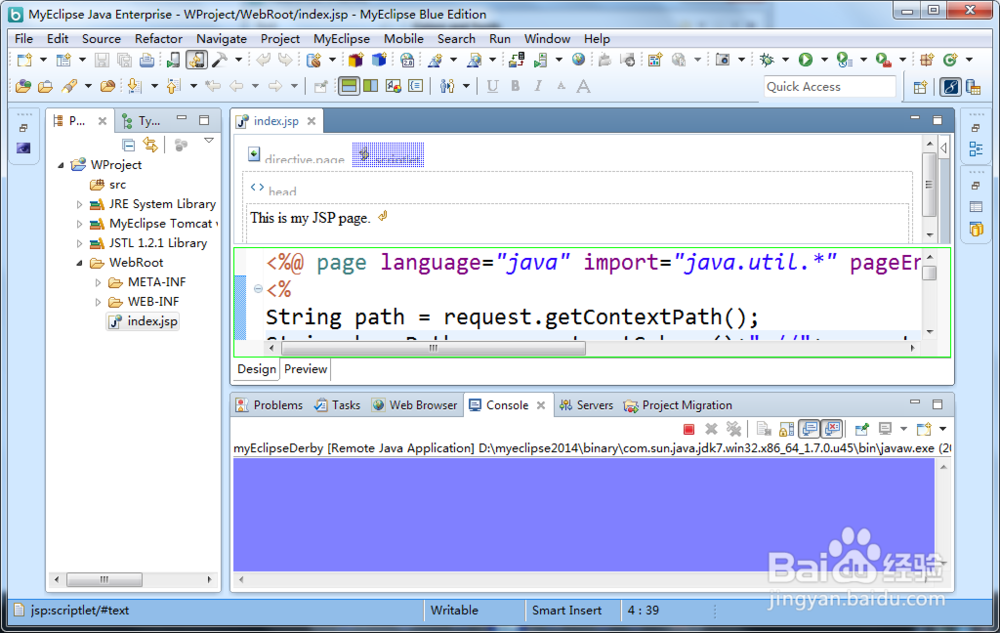
Task: Click the highlighter mark occurrences icon
Action: click(x=70, y=86)
